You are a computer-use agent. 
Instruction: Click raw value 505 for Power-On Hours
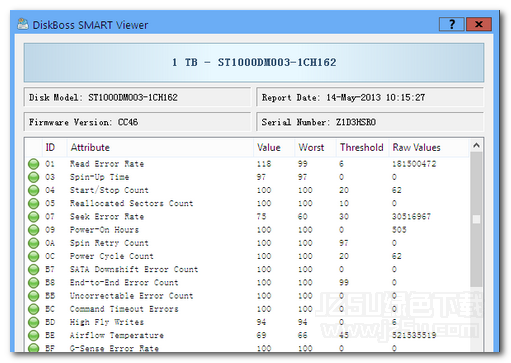pyautogui.click(x=399, y=230)
